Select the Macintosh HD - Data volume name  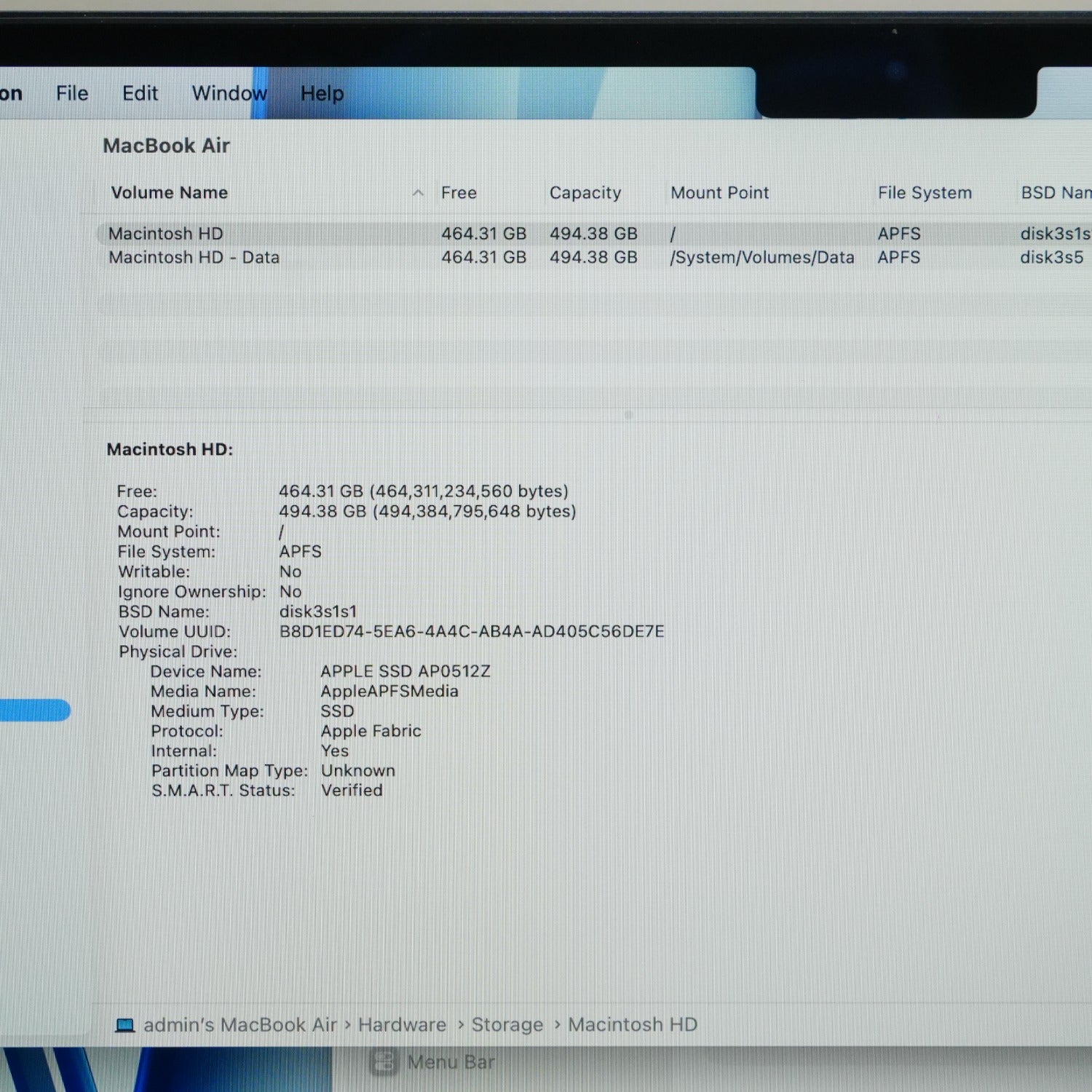point(194,258)
